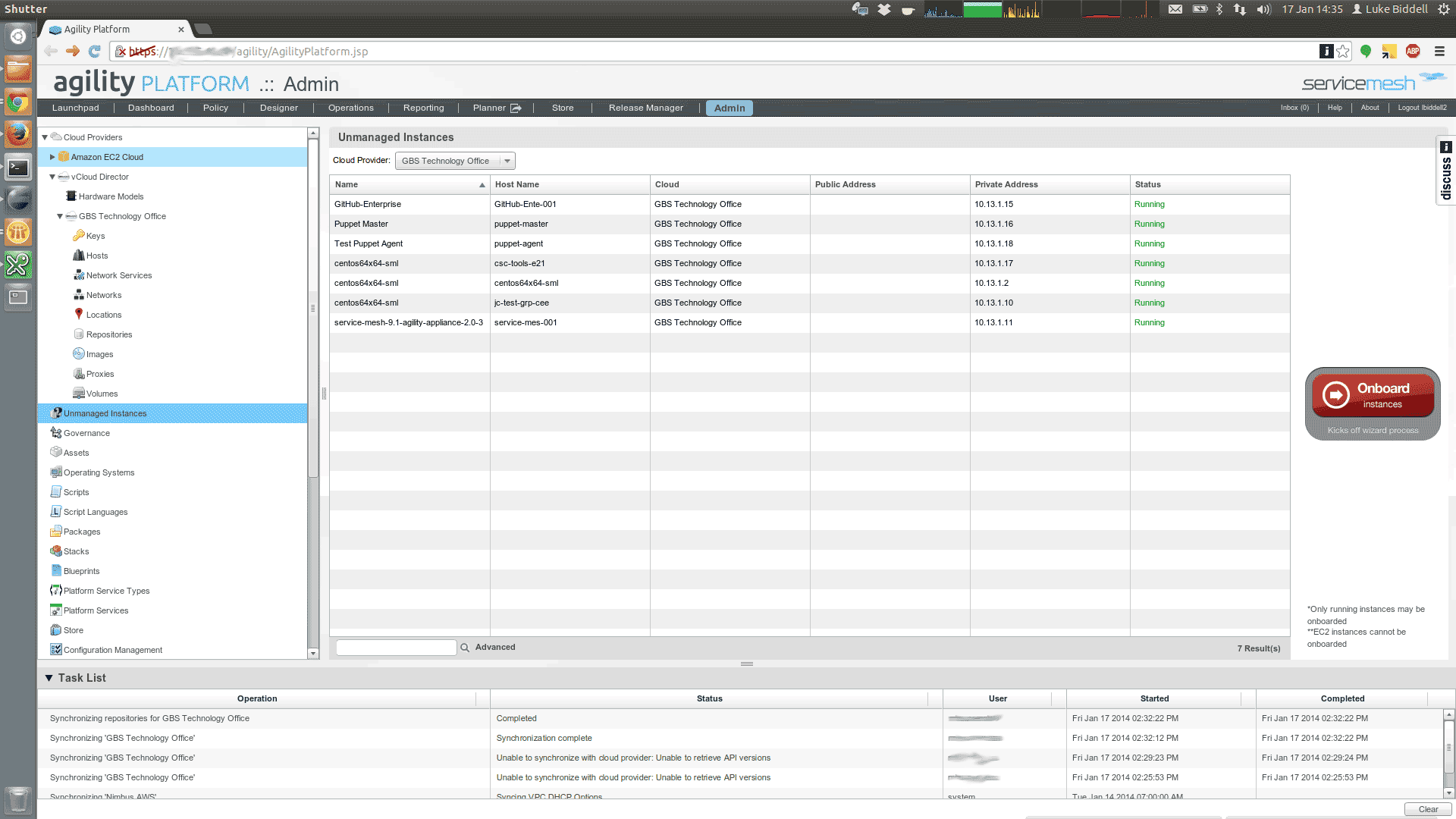
Task: Open the mail indicator in top panel
Action: pyautogui.click(x=1175, y=9)
